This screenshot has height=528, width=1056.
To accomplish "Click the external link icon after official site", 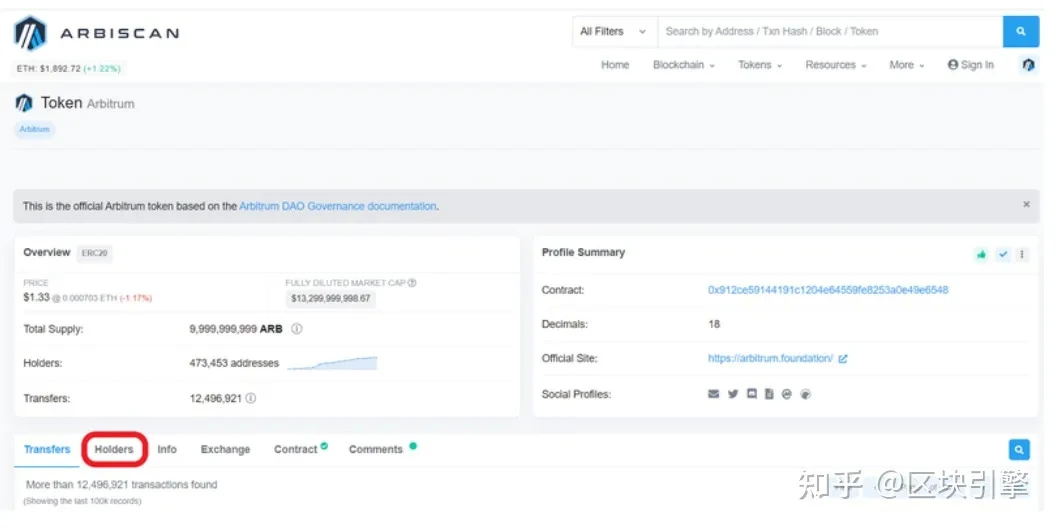I will click(x=843, y=359).
